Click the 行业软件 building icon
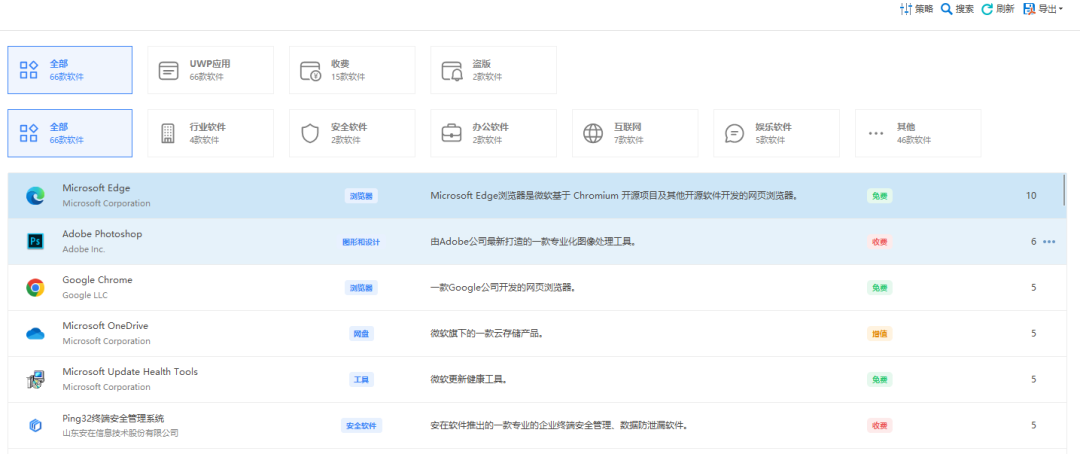Screen dimensions: 1080x454 point(169,134)
